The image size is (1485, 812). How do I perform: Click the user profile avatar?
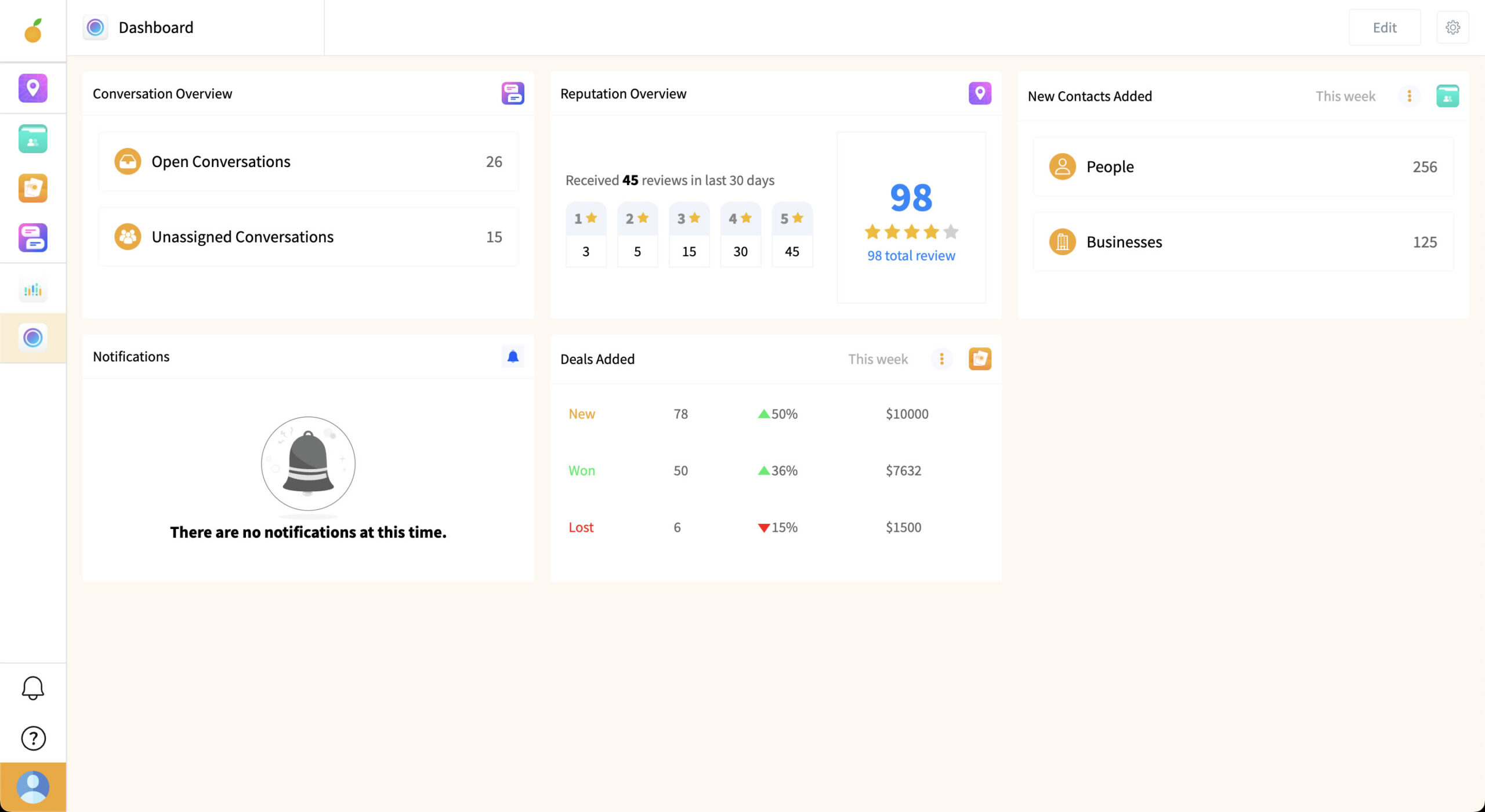(32, 787)
